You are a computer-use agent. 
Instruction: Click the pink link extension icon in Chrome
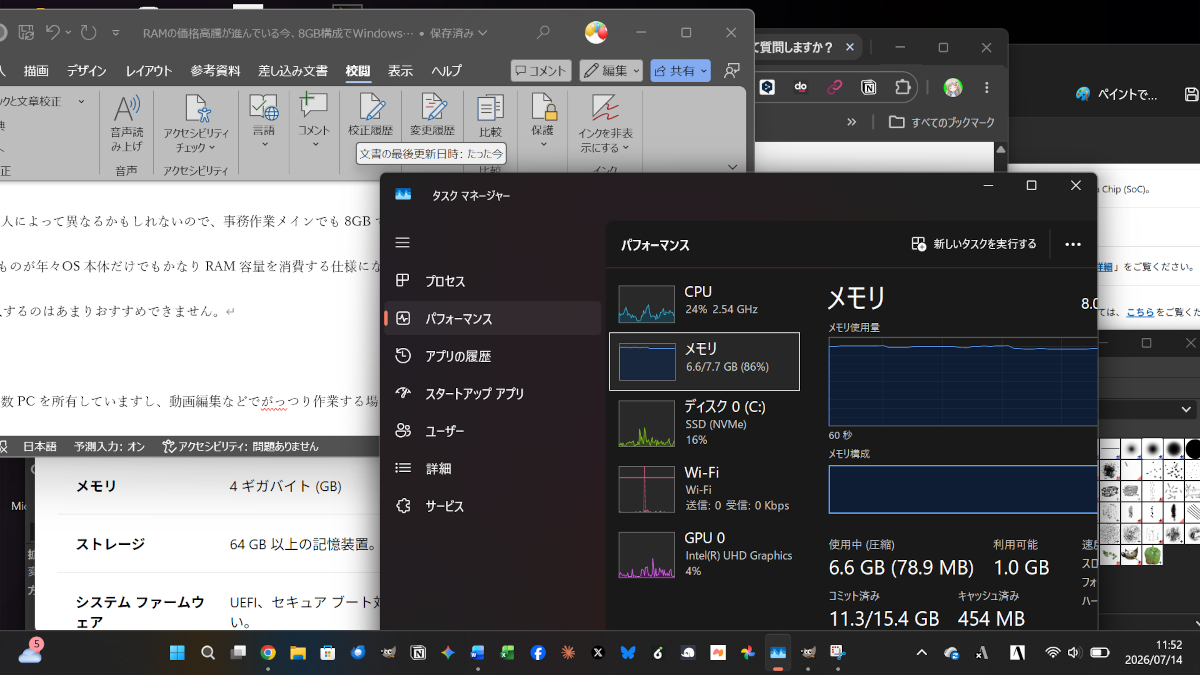(834, 87)
